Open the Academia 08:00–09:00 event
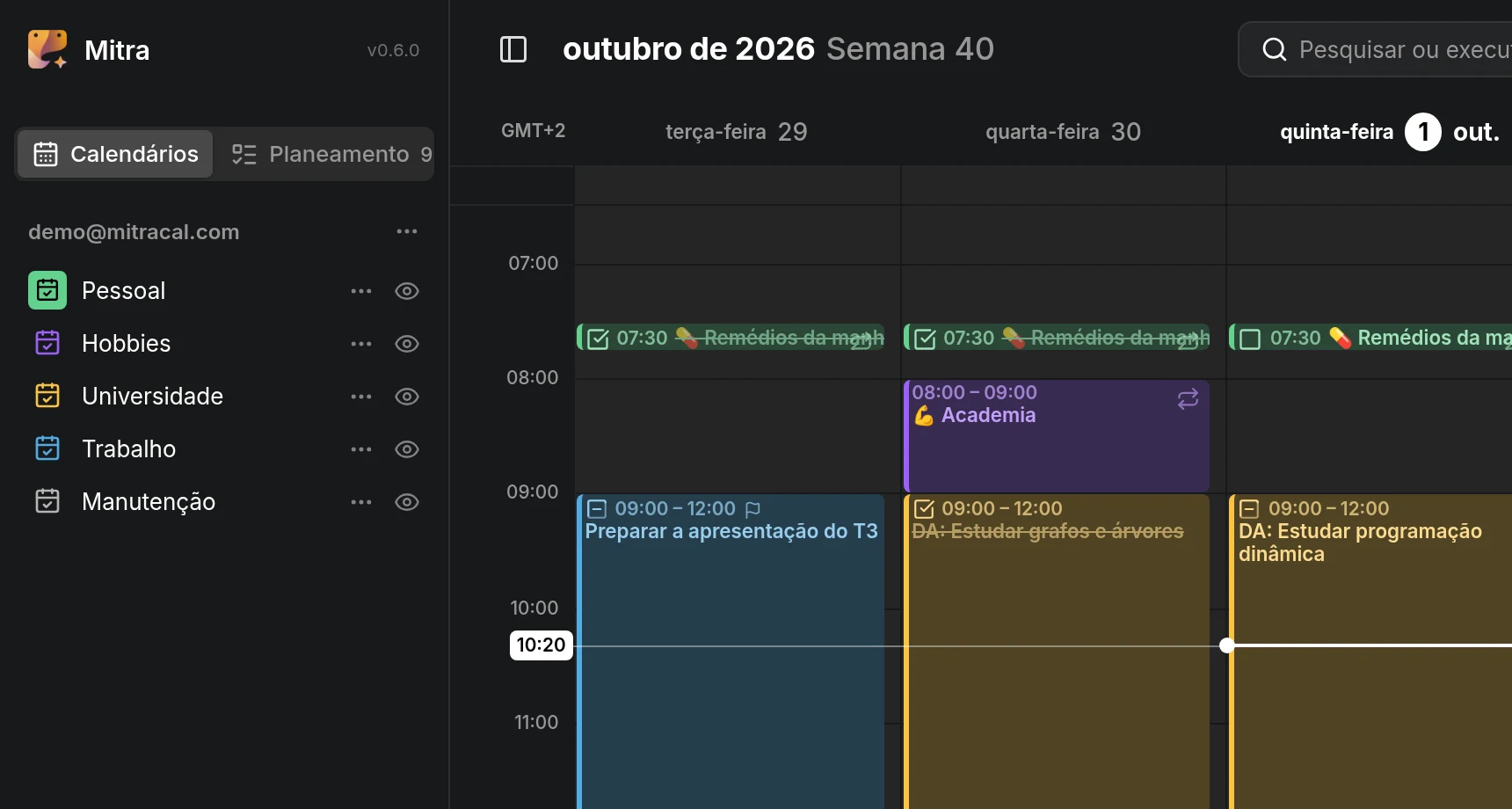The image size is (1512, 809). [x=1057, y=436]
